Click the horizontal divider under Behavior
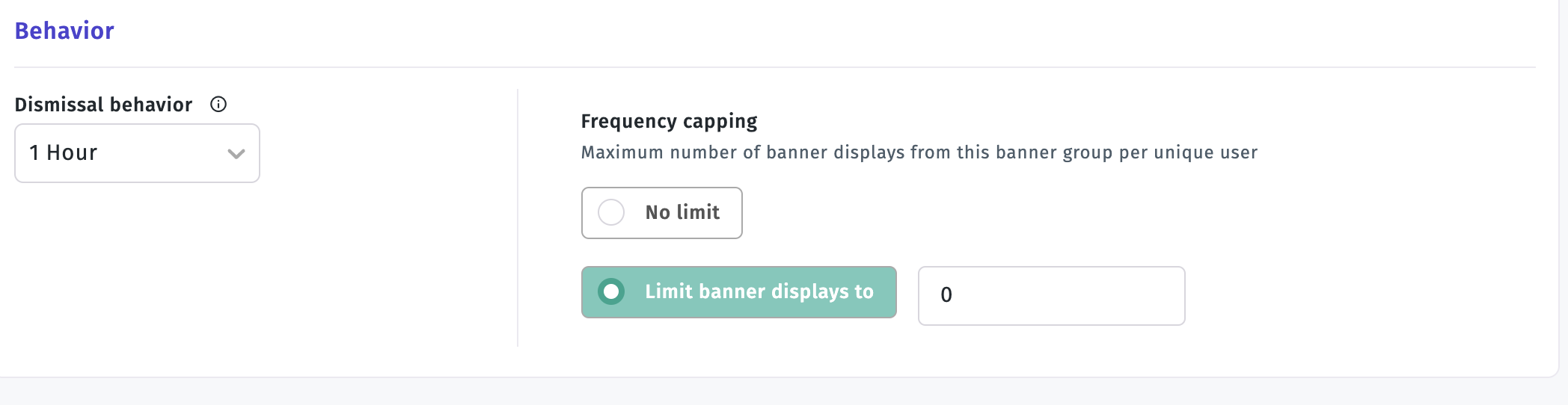 point(775,67)
